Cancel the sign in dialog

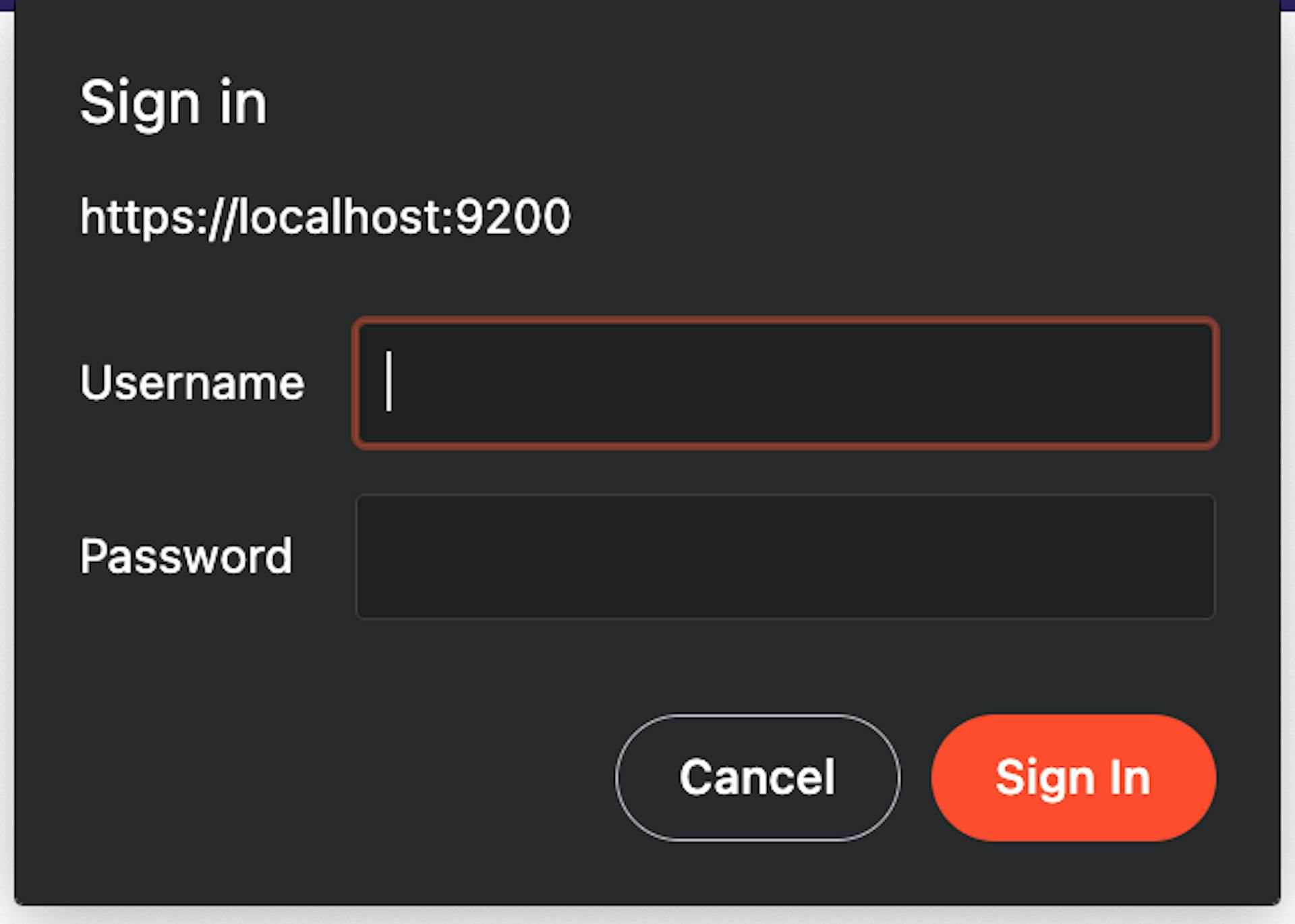pos(757,778)
